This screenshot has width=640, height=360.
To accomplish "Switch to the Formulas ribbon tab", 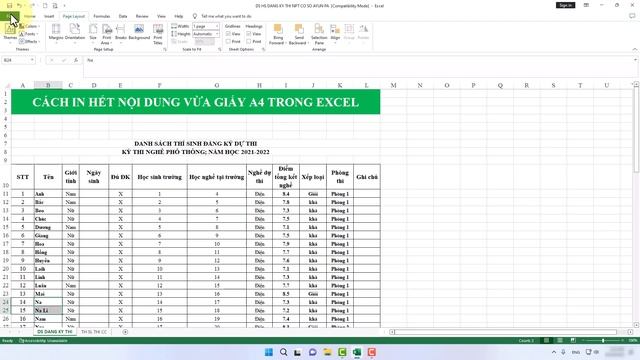I will click(x=102, y=16).
